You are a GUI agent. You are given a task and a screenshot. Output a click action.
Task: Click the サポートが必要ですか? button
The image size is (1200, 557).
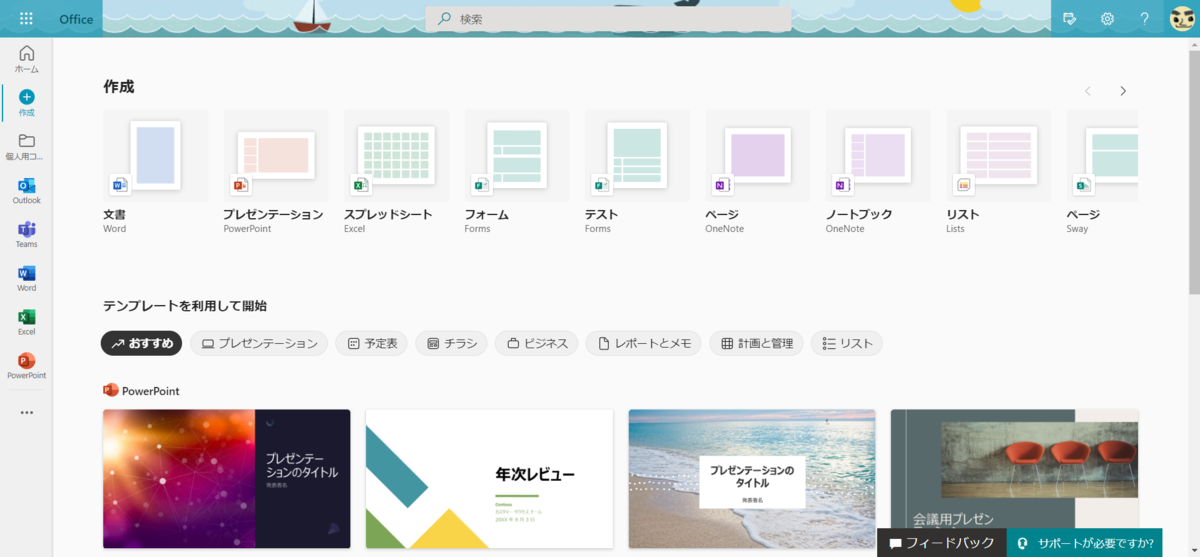[x=1084, y=543]
